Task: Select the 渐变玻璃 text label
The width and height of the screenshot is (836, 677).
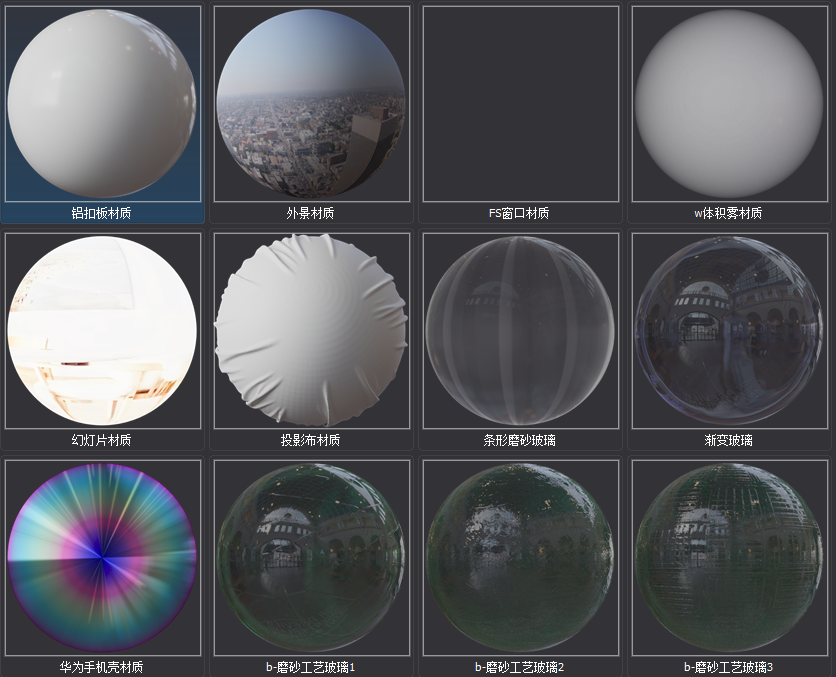Action: 729,440
